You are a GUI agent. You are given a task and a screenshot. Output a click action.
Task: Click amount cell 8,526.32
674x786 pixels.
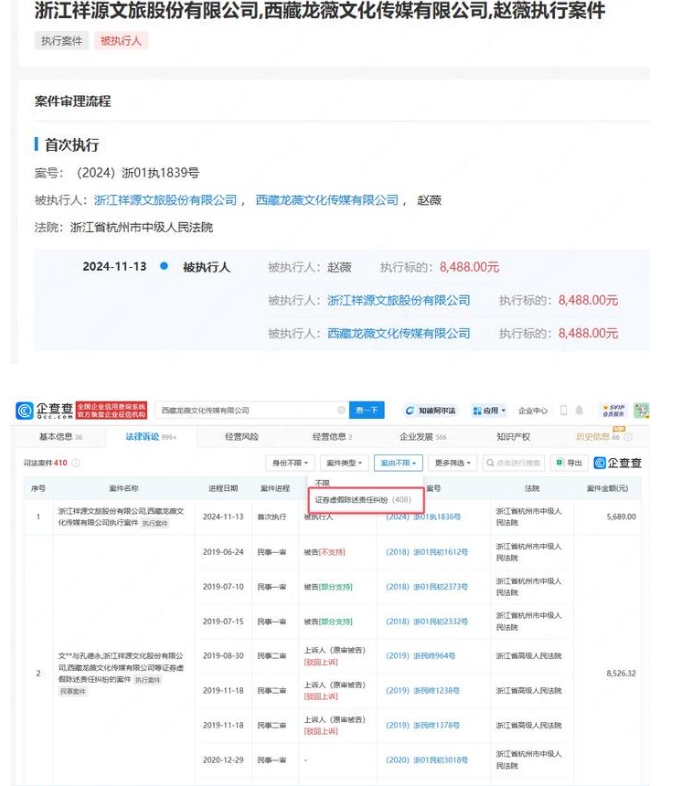coord(621,673)
